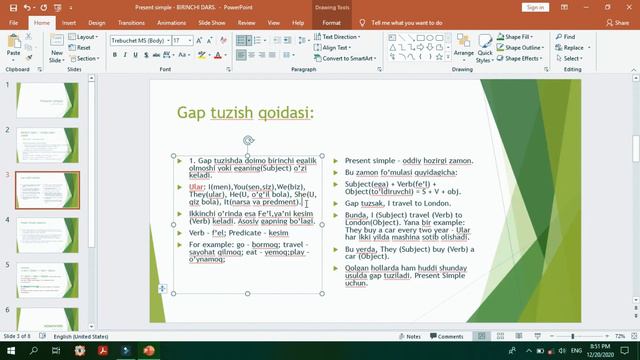Viewport: 640px width, 360px height.
Task: Fit slide to current window icon
Action: (x=634, y=336)
